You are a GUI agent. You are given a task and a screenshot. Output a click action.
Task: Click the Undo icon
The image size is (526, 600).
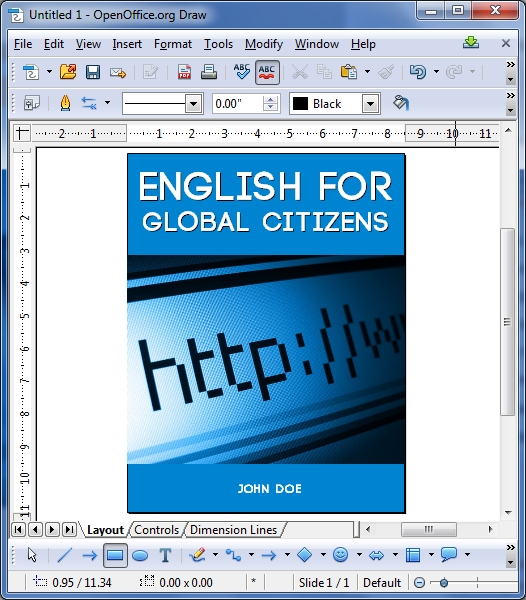click(418, 72)
